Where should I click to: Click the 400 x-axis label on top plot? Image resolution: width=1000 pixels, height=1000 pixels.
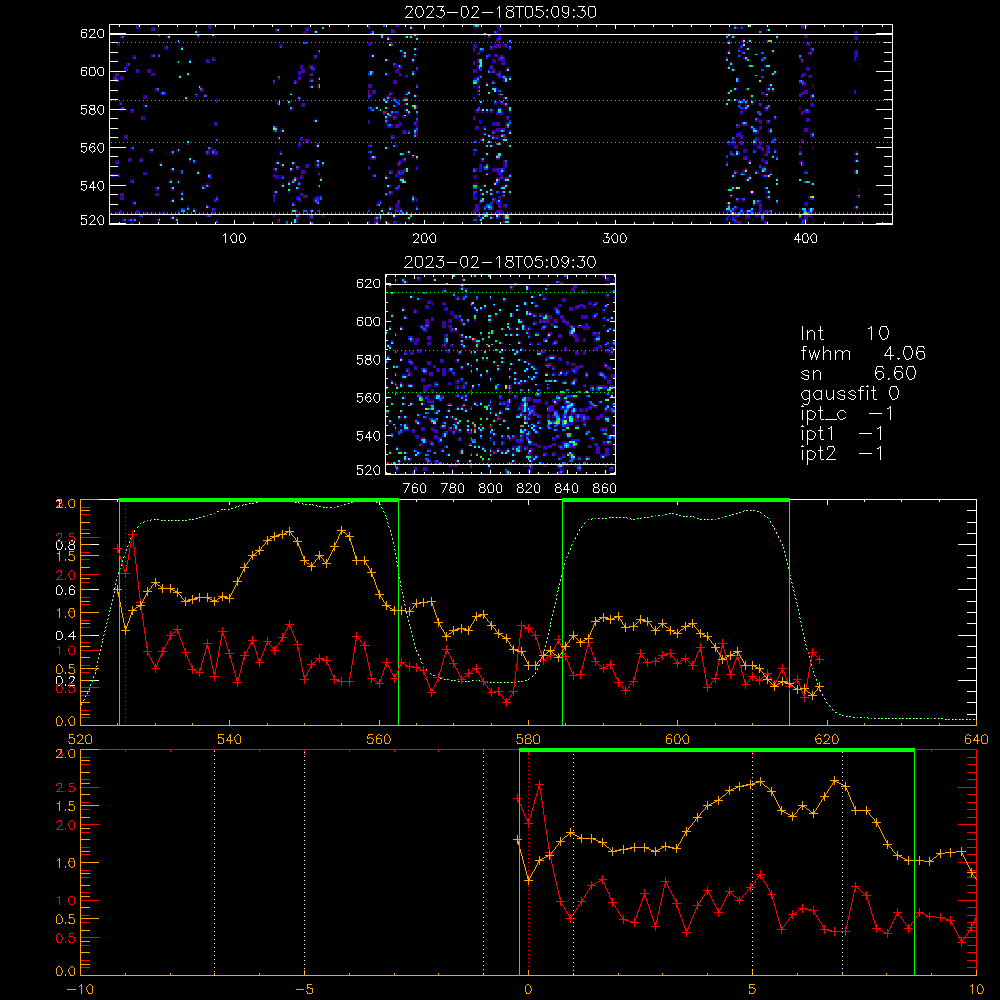pos(805,239)
